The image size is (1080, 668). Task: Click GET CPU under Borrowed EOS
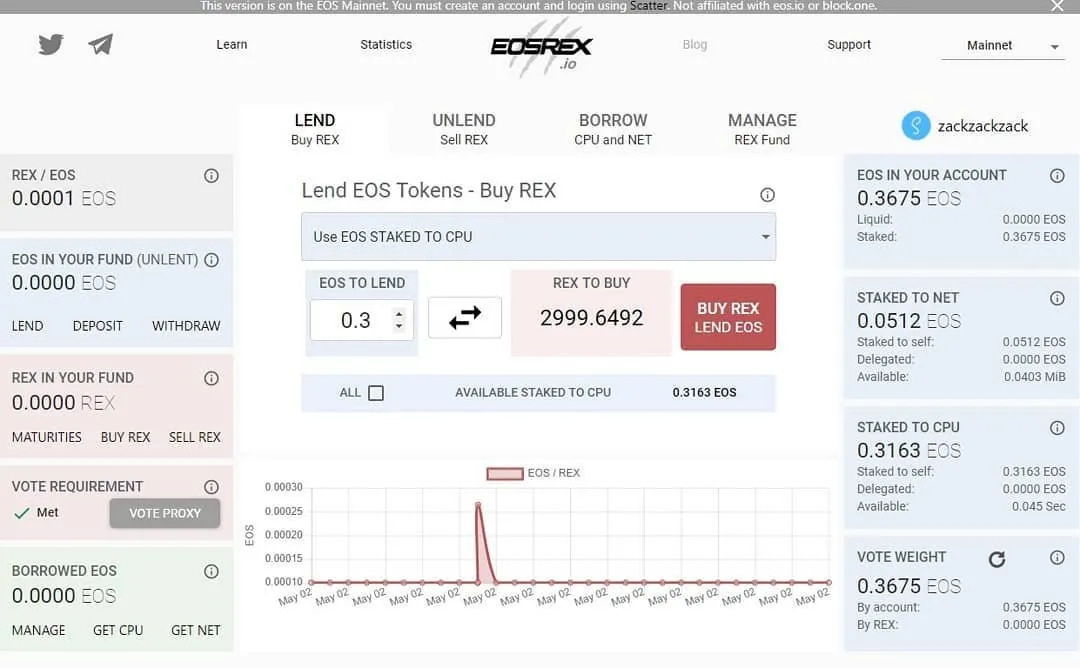(118, 630)
